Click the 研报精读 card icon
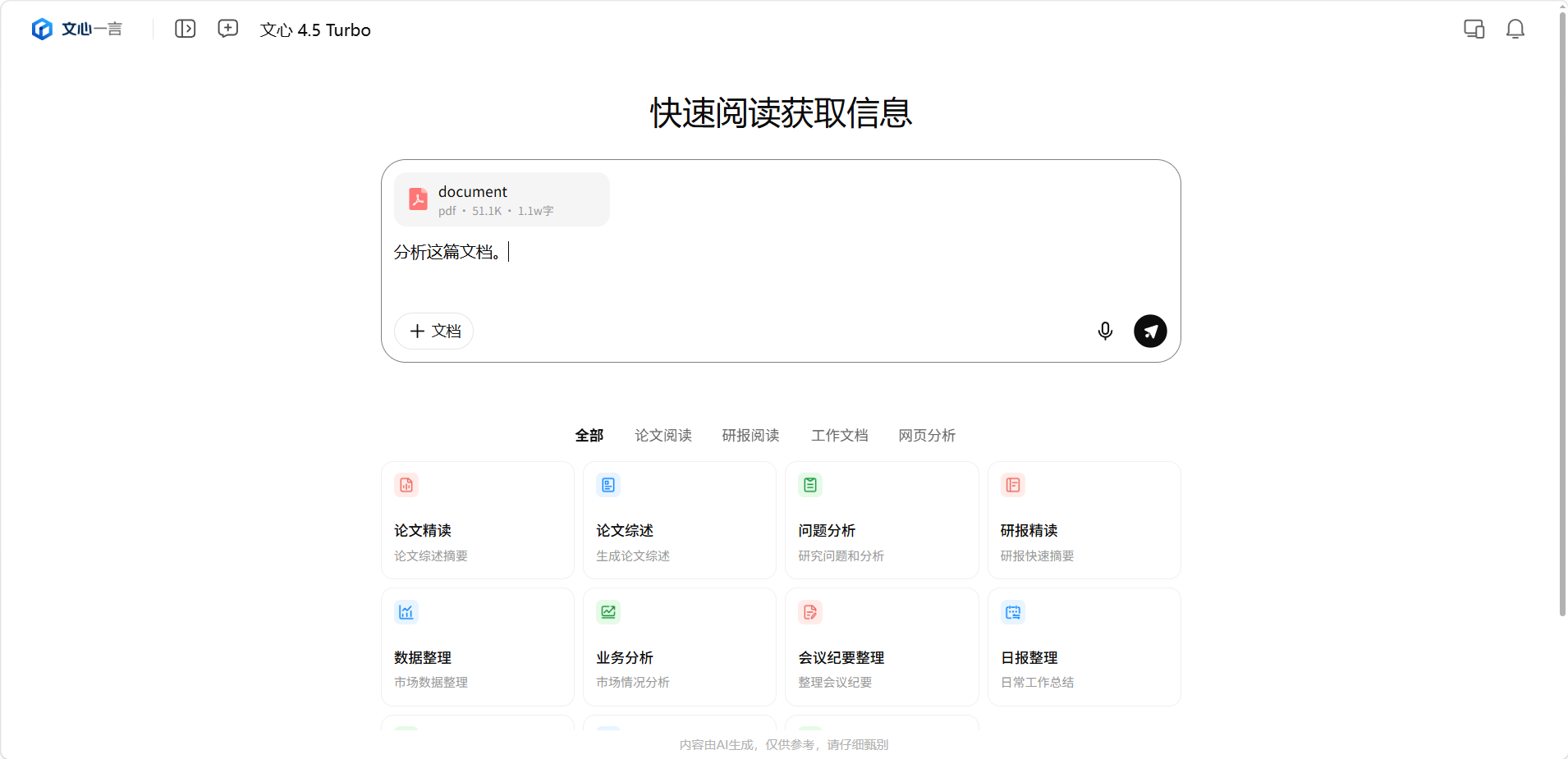The image size is (1568, 759). (1013, 485)
